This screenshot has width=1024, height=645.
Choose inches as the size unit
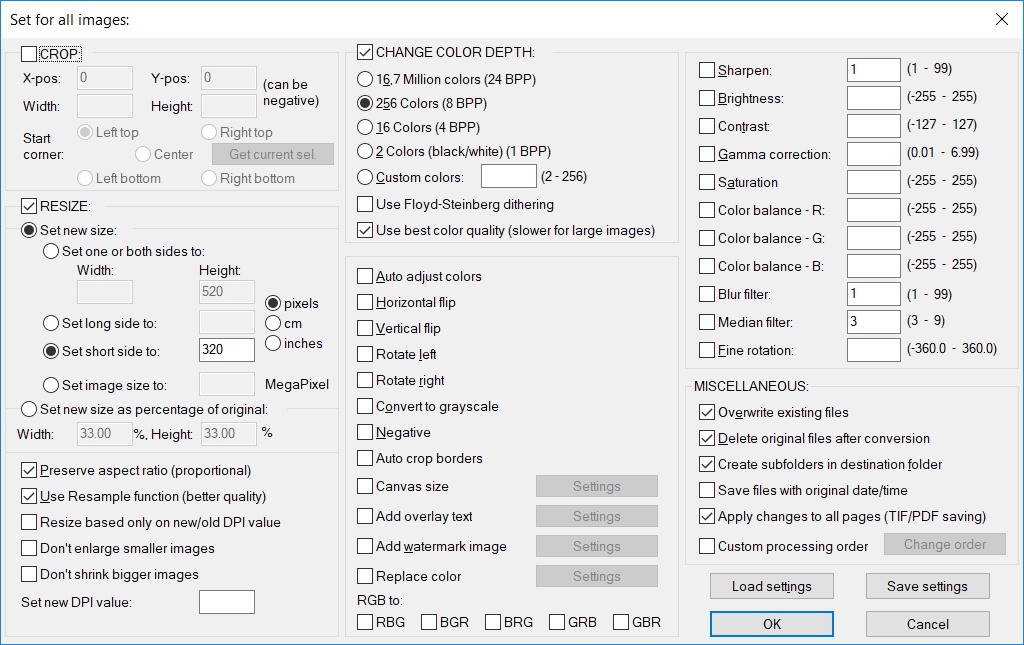(x=273, y=343)
